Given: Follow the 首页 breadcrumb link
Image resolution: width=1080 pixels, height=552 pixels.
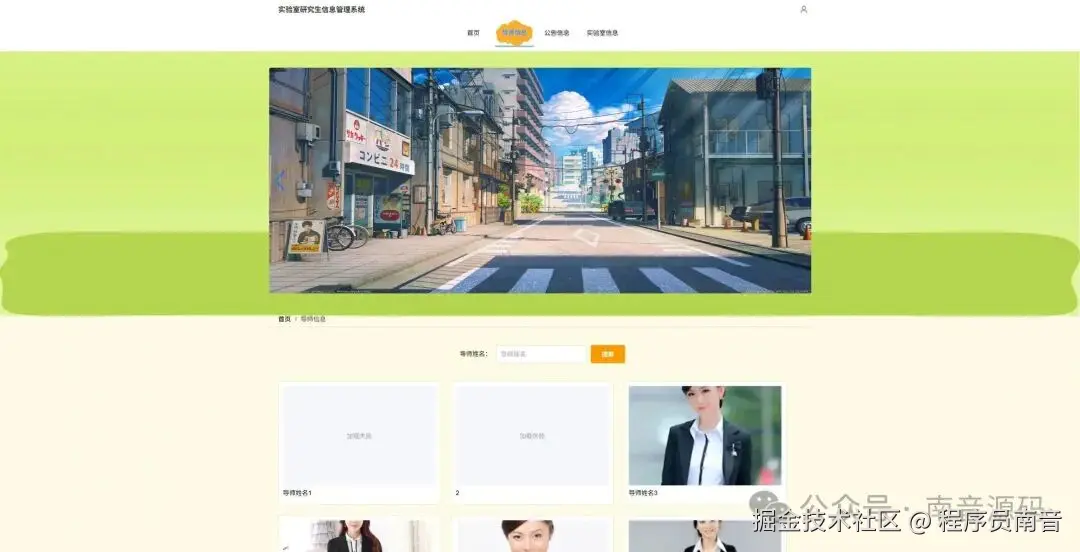Looking at the screenshot, I should pyautogui.click(x=284, y=319).
